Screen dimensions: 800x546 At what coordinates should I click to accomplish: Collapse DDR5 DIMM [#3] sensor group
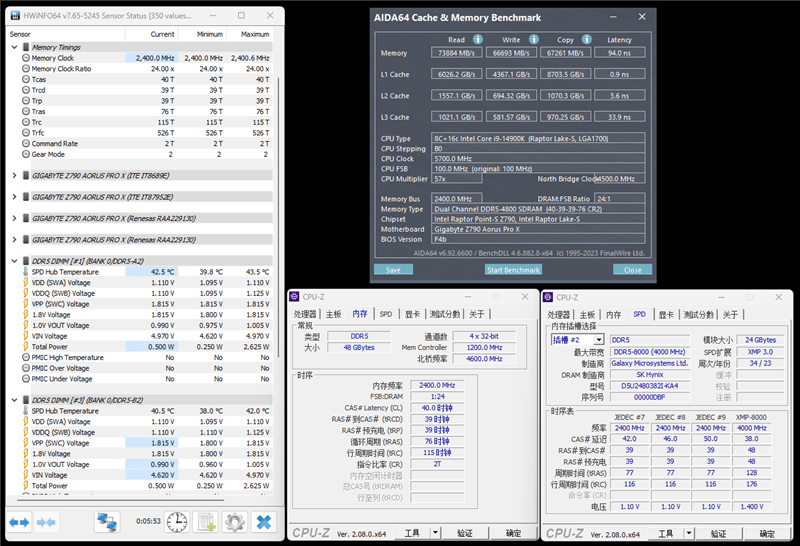[14, 400]
